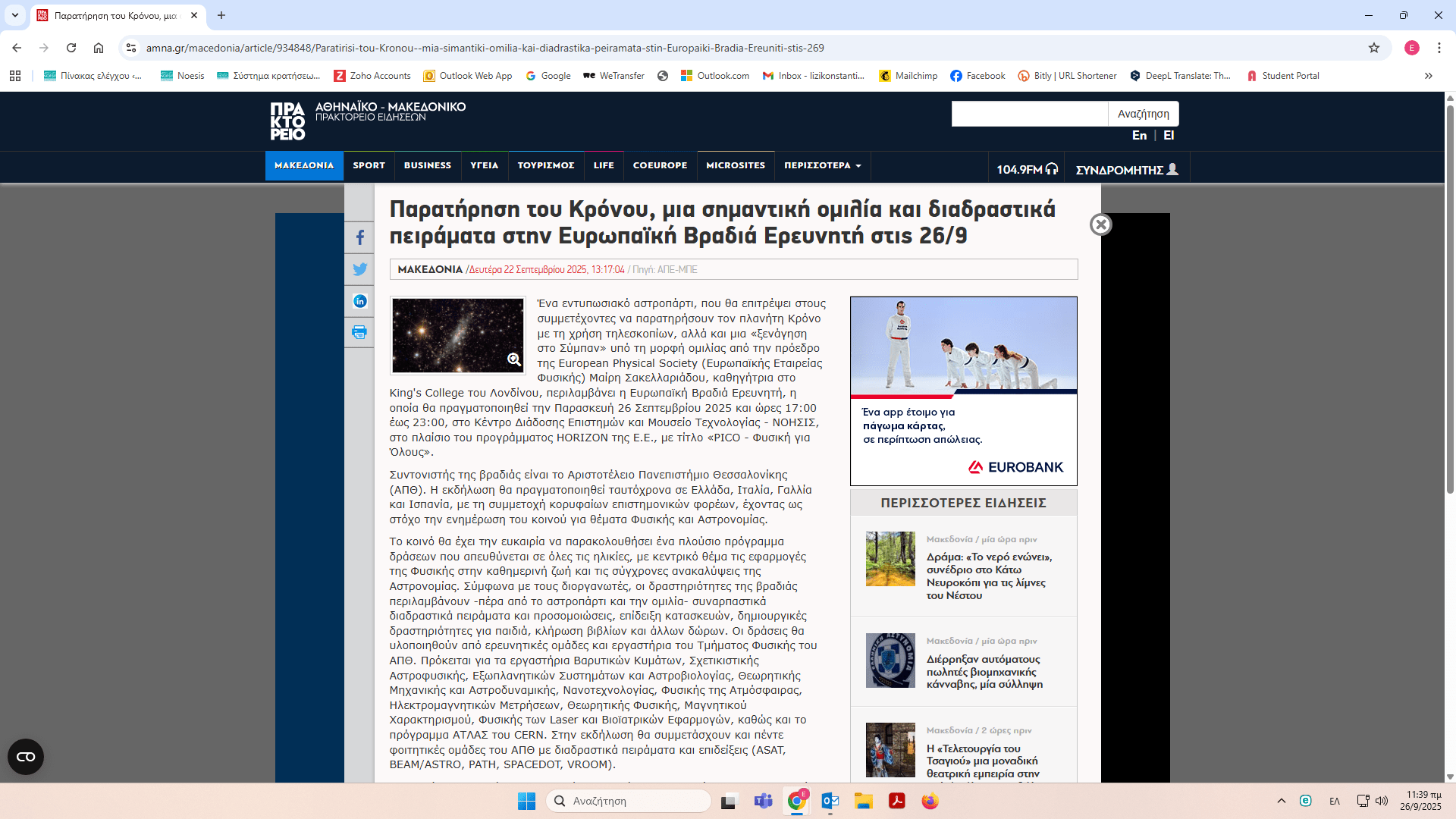
Task: Click the print article icon
Action: click(359, 332)
